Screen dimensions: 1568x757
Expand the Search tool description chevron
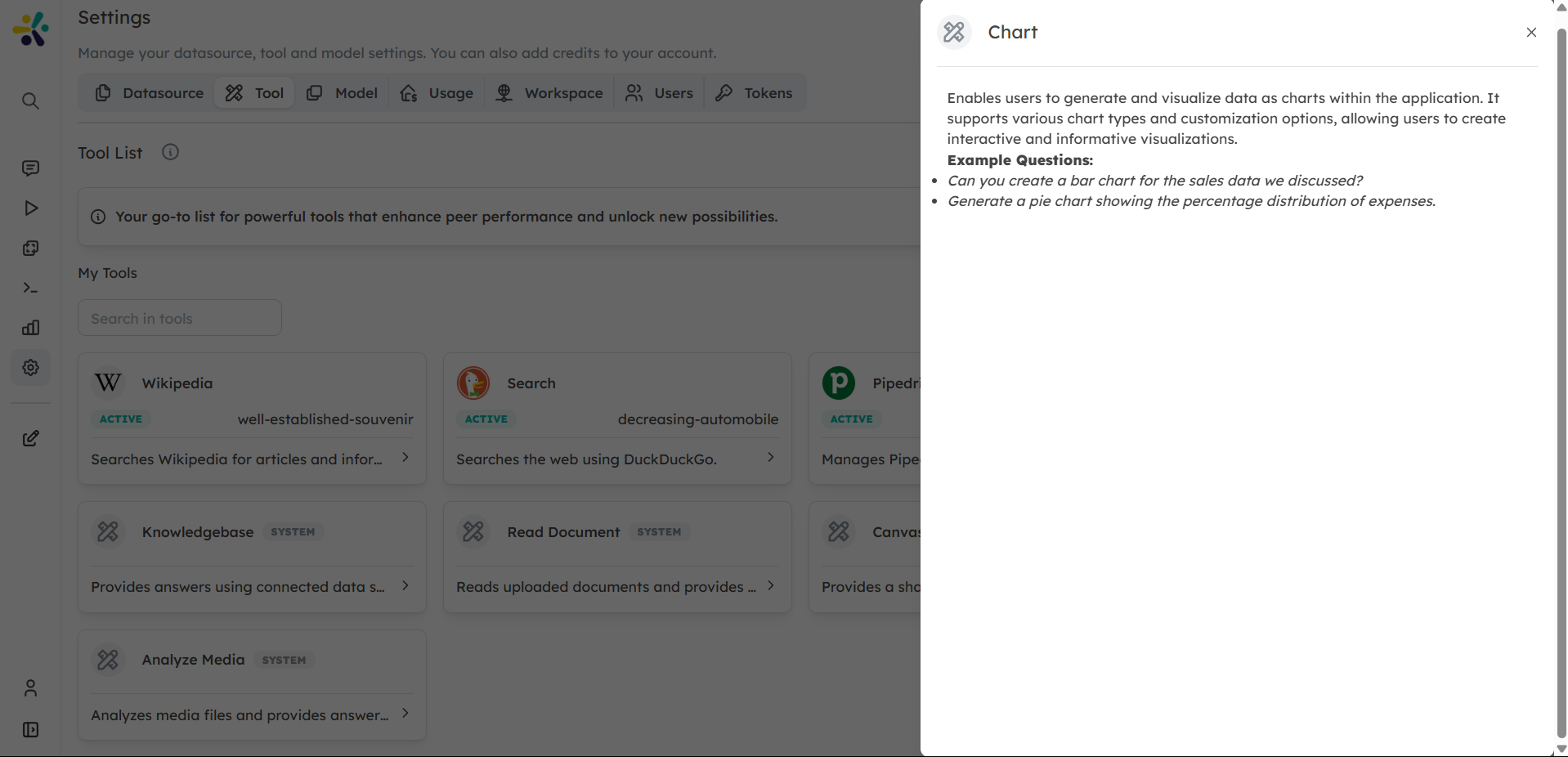770,458
